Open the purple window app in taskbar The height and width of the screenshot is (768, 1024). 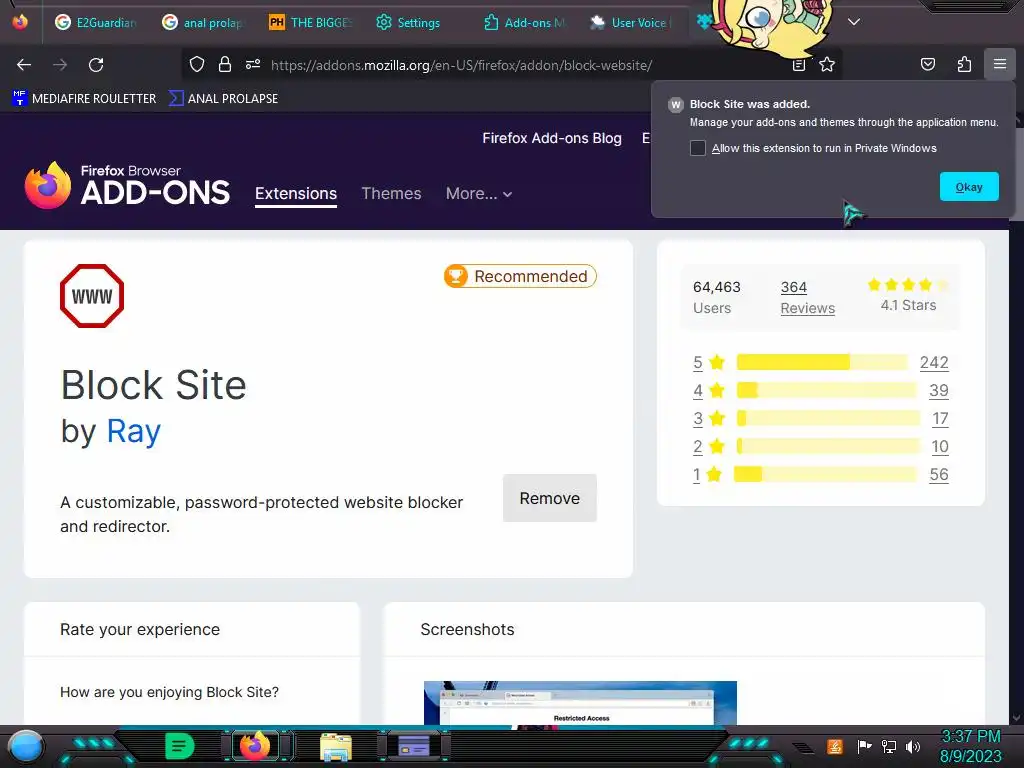[x=413, y=746]
